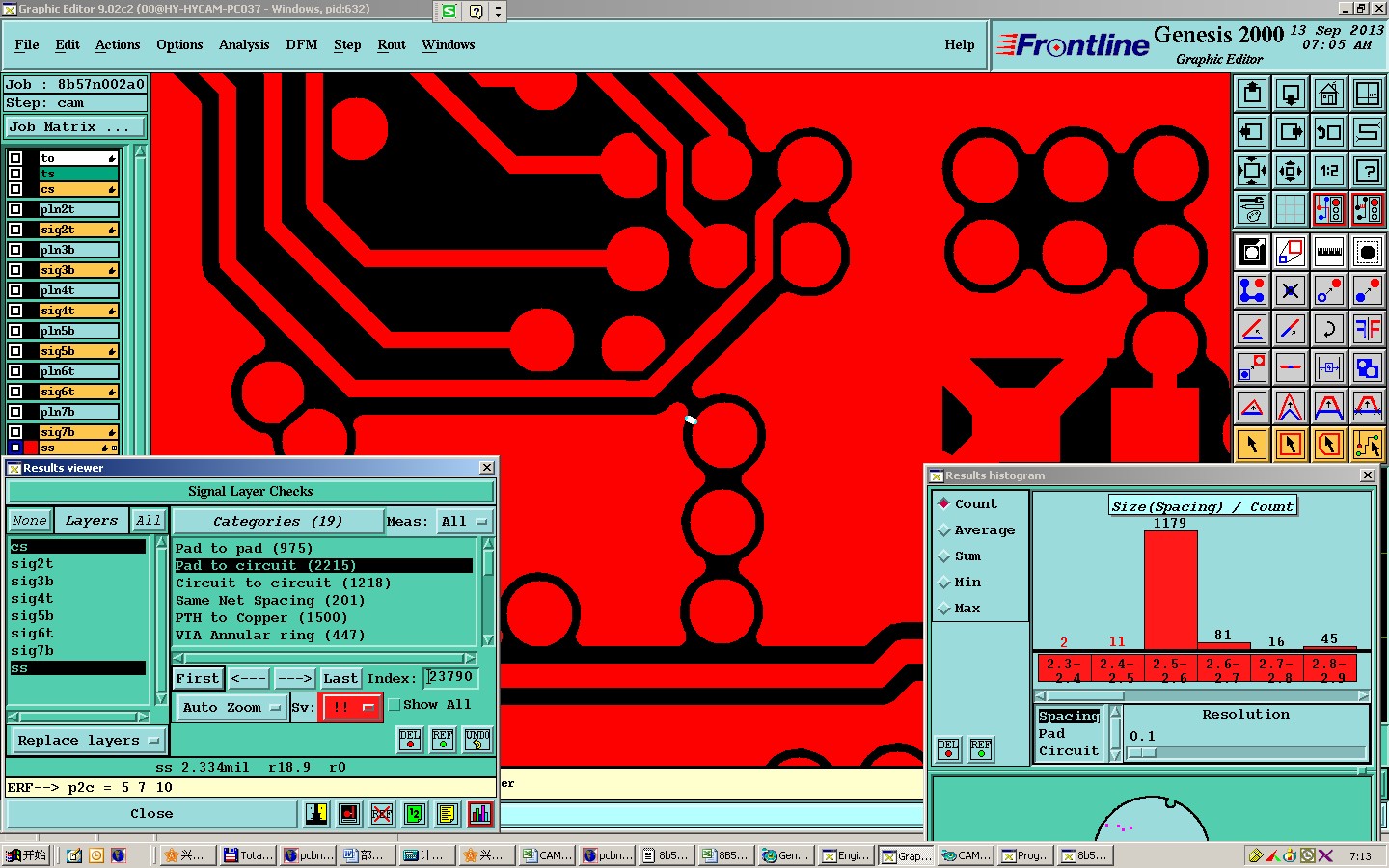This screenshot has width=1389, height=868.
Task: Click the mirror F icon
Action: coord(1368,329)
